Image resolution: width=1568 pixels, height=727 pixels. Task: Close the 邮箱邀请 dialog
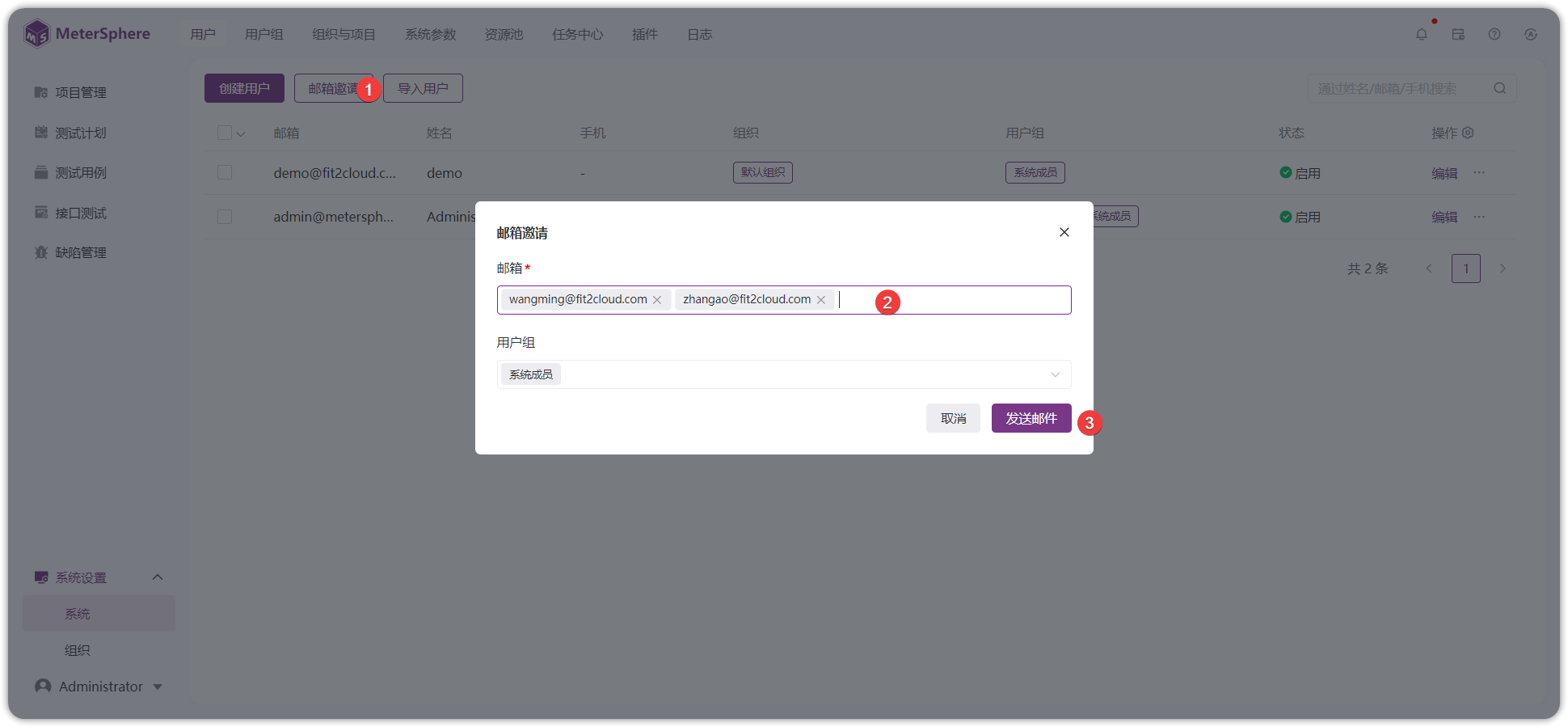point(1064,232)
